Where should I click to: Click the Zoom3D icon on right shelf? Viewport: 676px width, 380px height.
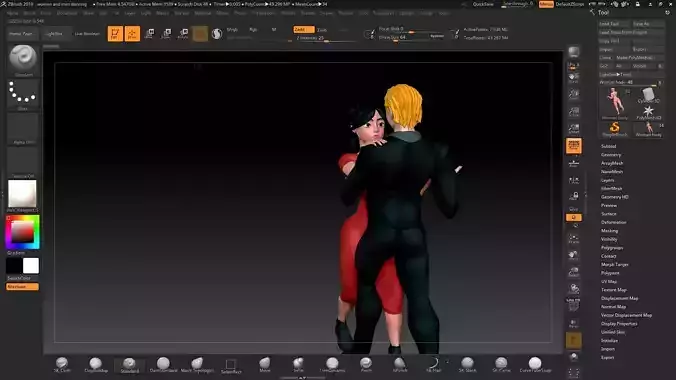pos(573,273)
